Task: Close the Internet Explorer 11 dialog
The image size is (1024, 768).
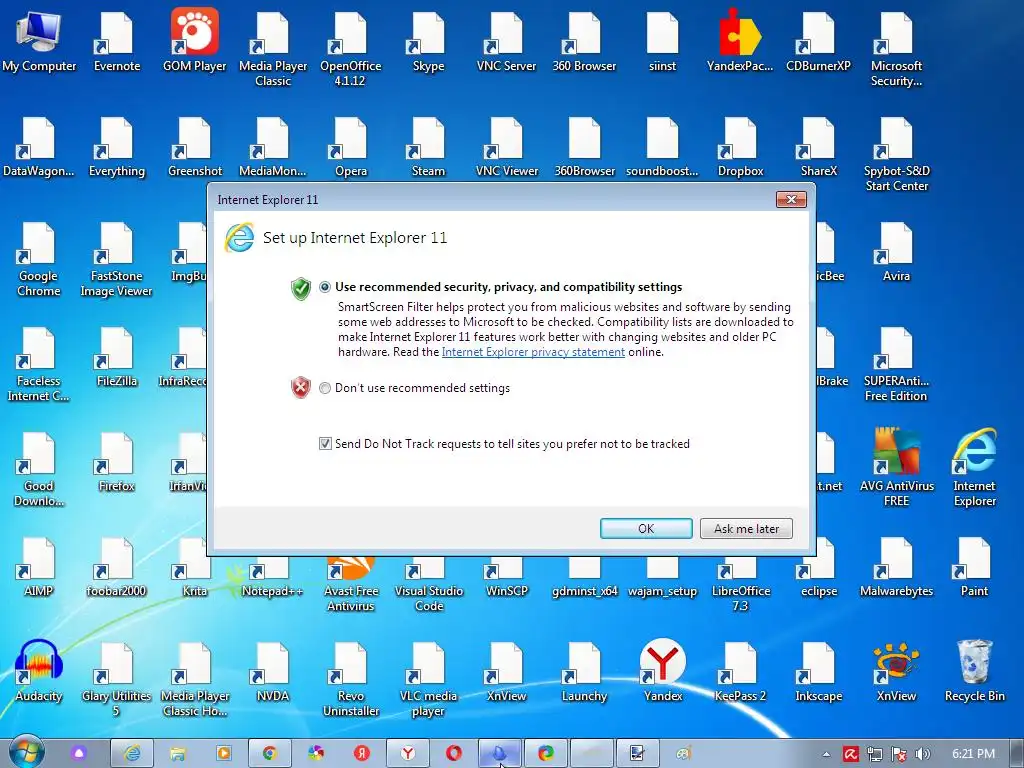Action: point(791,199)
